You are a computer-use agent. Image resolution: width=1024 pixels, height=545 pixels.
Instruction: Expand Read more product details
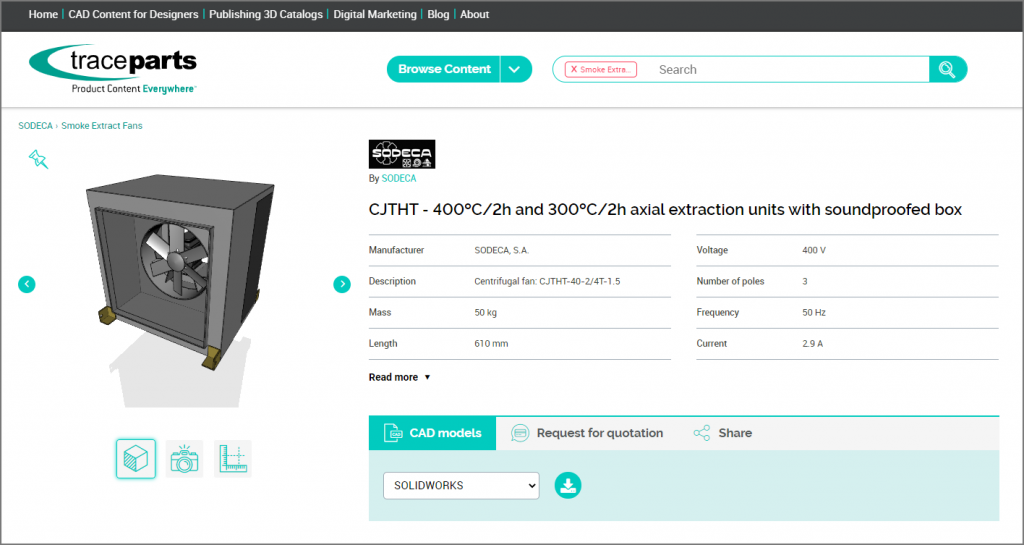399,377
